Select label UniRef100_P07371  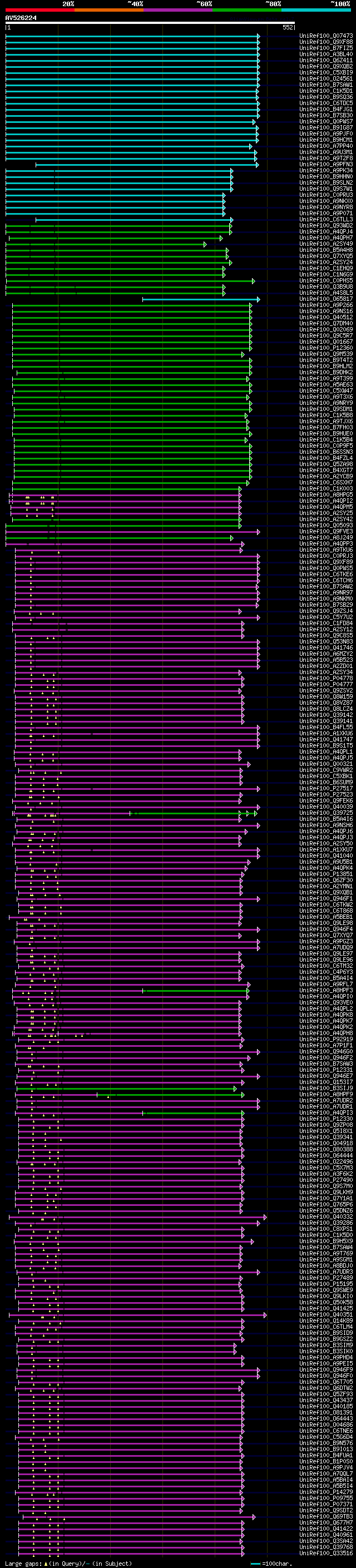coord(326,1503)
